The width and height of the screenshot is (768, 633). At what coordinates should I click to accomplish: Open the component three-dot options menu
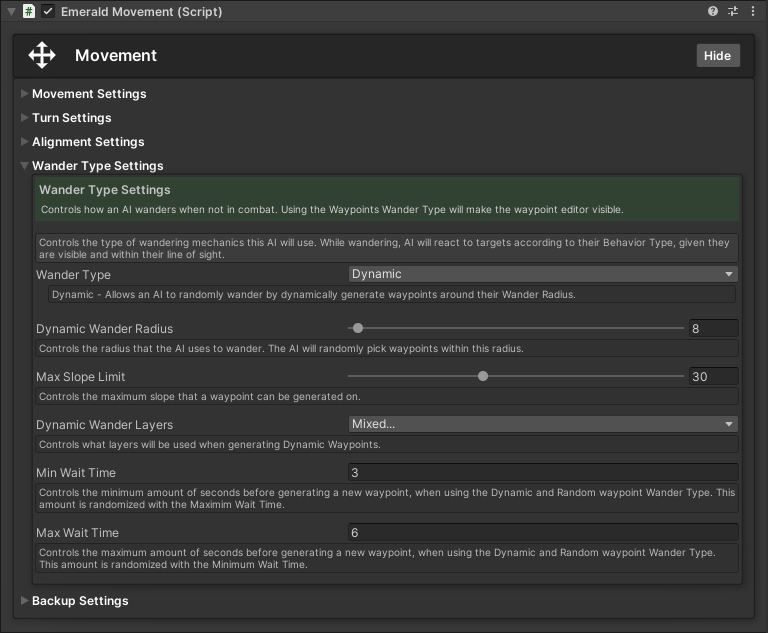[753, 11]
